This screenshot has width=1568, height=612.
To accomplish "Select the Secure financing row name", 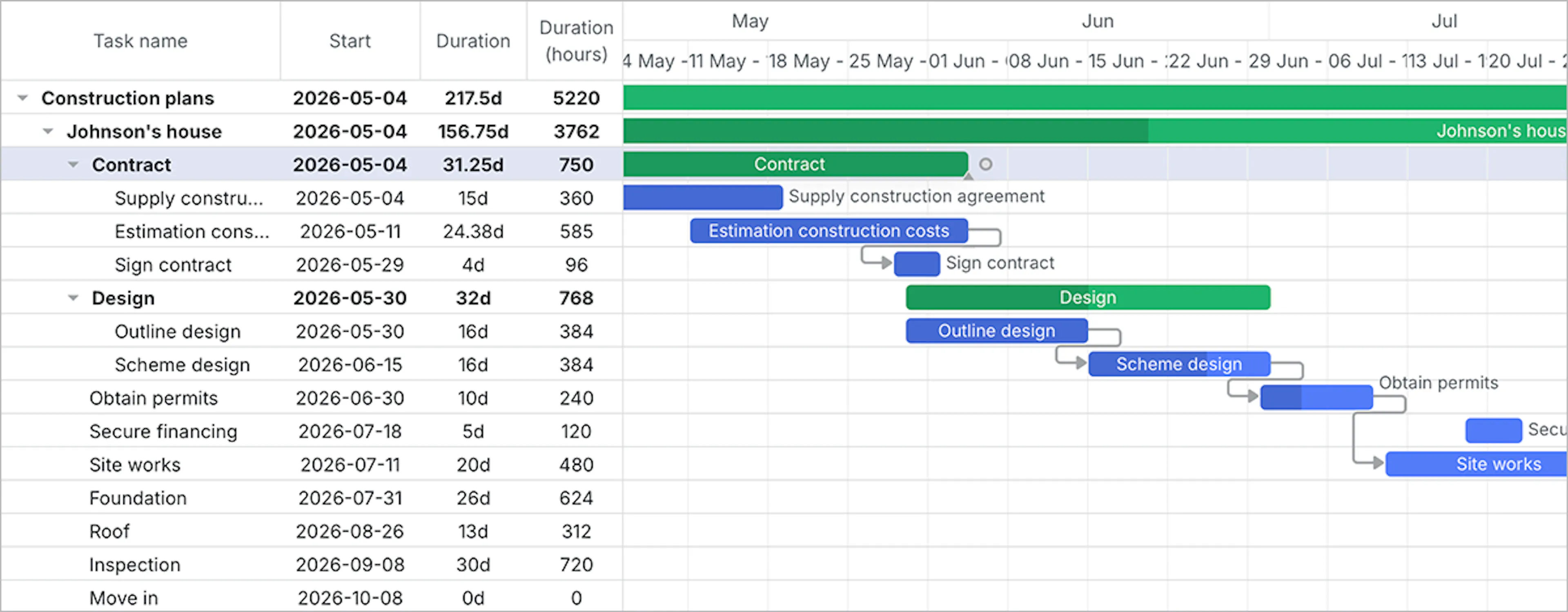I will [163, 431].
